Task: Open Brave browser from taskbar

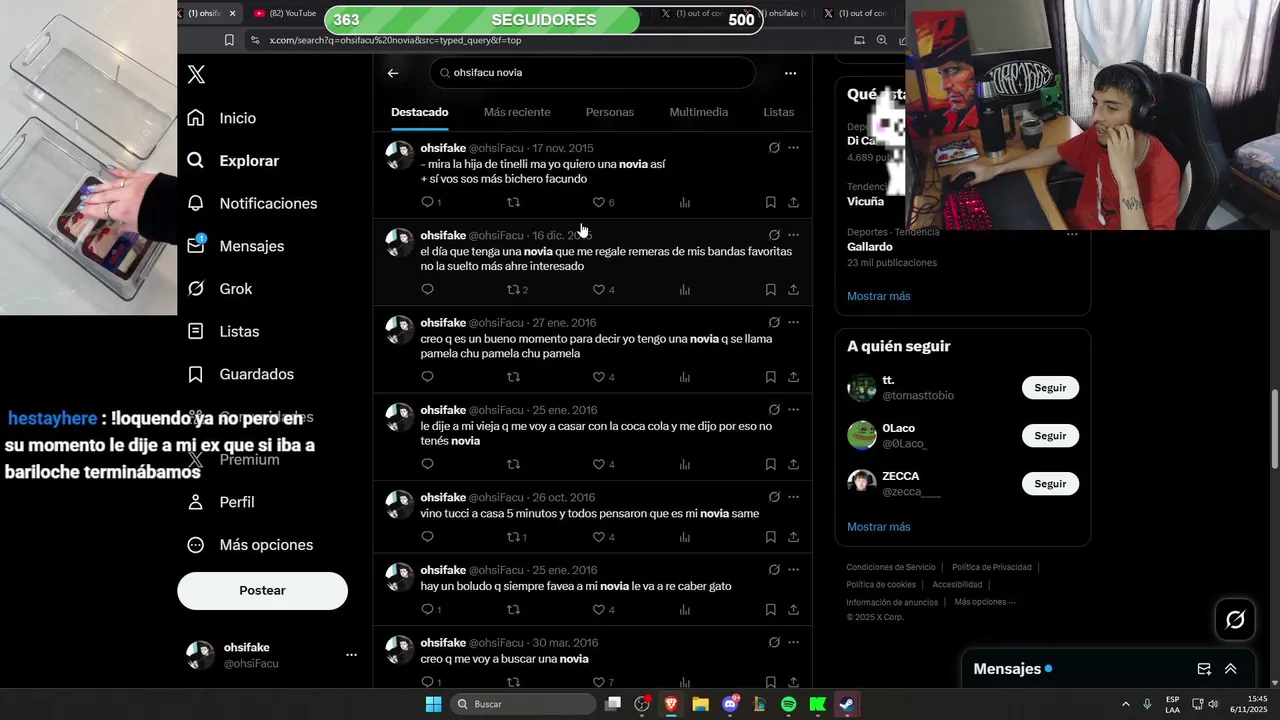Action: click(x=670, y=704)
